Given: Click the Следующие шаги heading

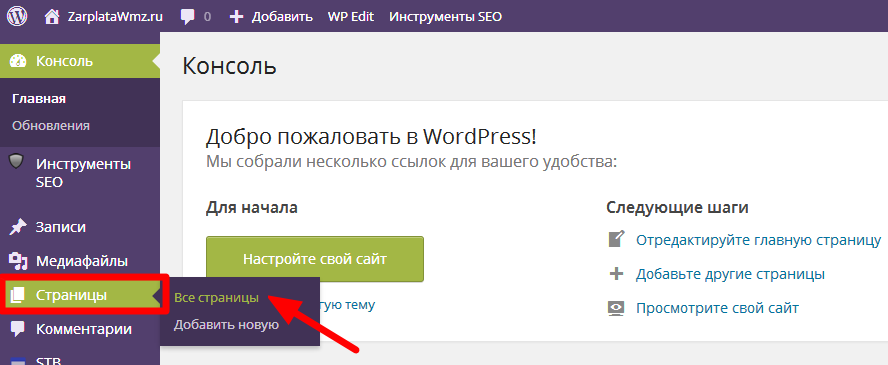Looking at the screenshot, I should [x=677, y=208].
